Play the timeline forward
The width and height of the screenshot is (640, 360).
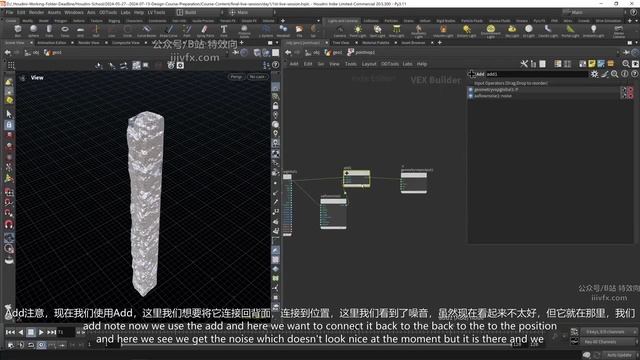[x=41, y=332]
